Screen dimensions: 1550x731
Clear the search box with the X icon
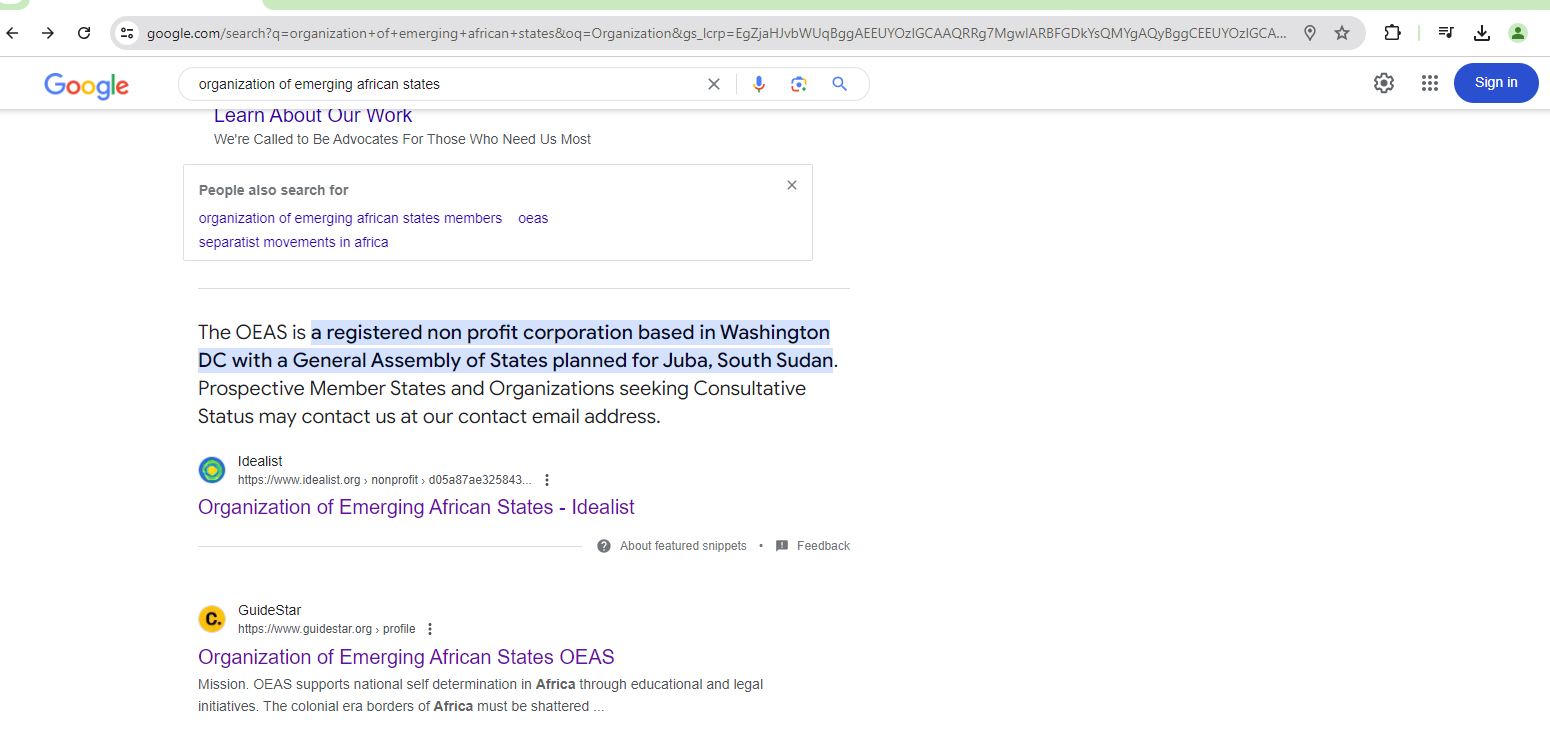click(x=714, y=84)
